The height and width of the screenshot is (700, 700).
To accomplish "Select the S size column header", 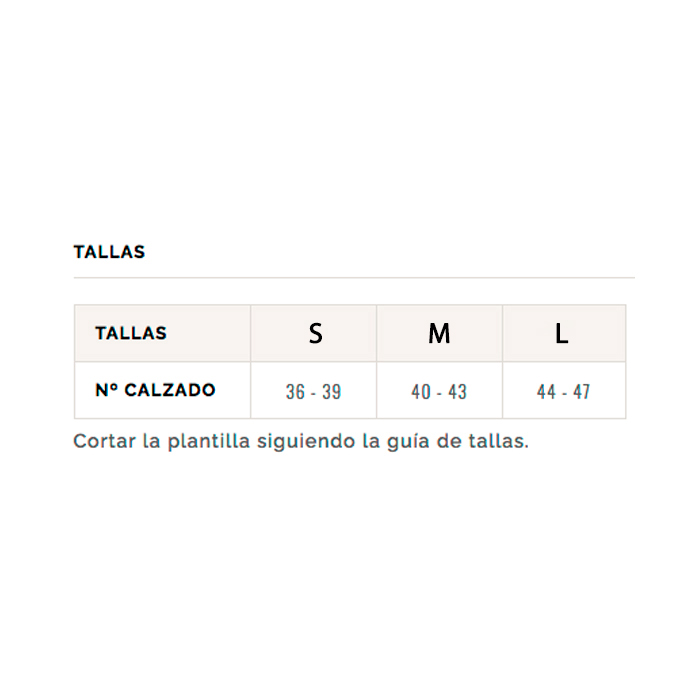I will tap(315, 334).
